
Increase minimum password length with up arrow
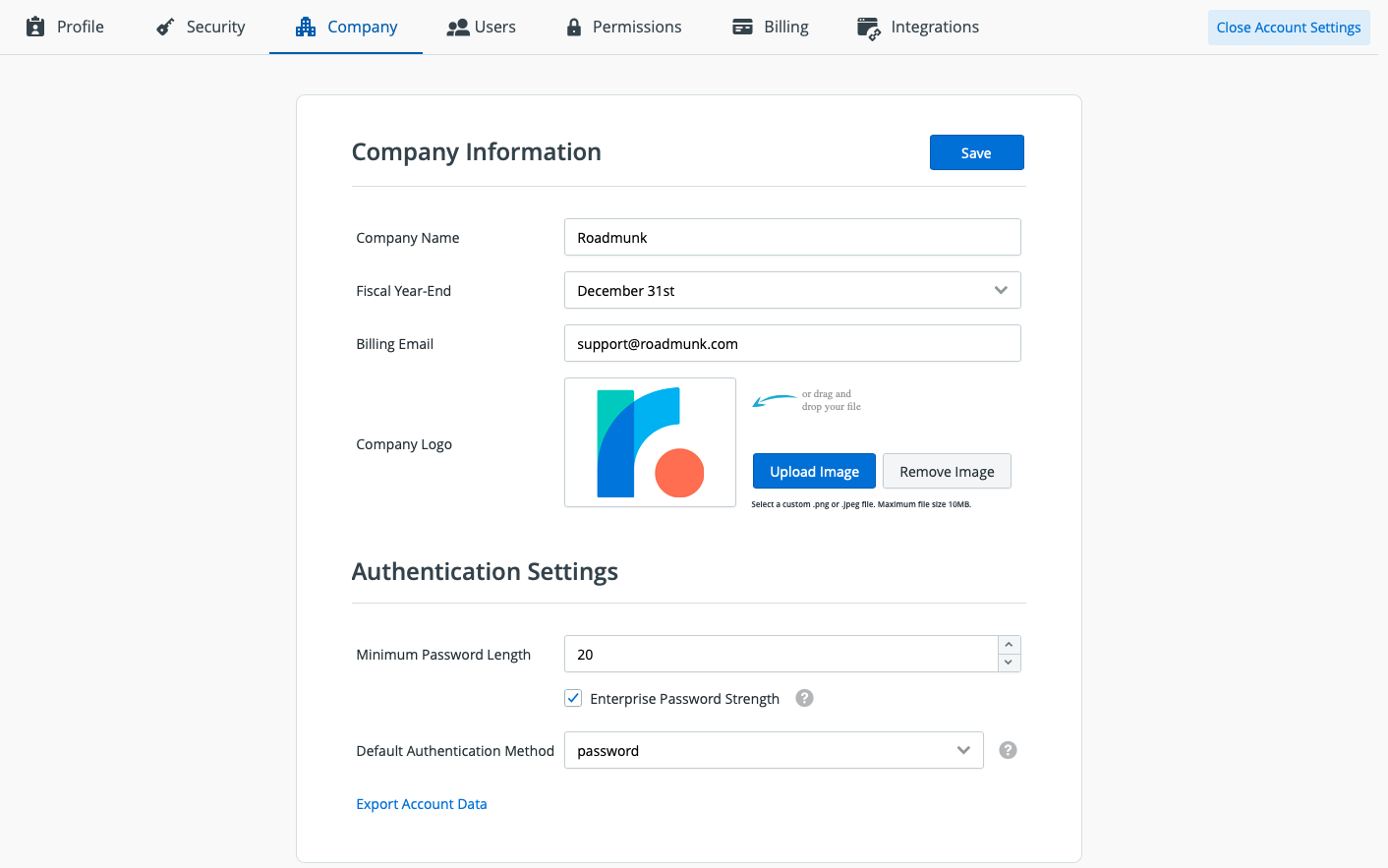pos(1009,645)
